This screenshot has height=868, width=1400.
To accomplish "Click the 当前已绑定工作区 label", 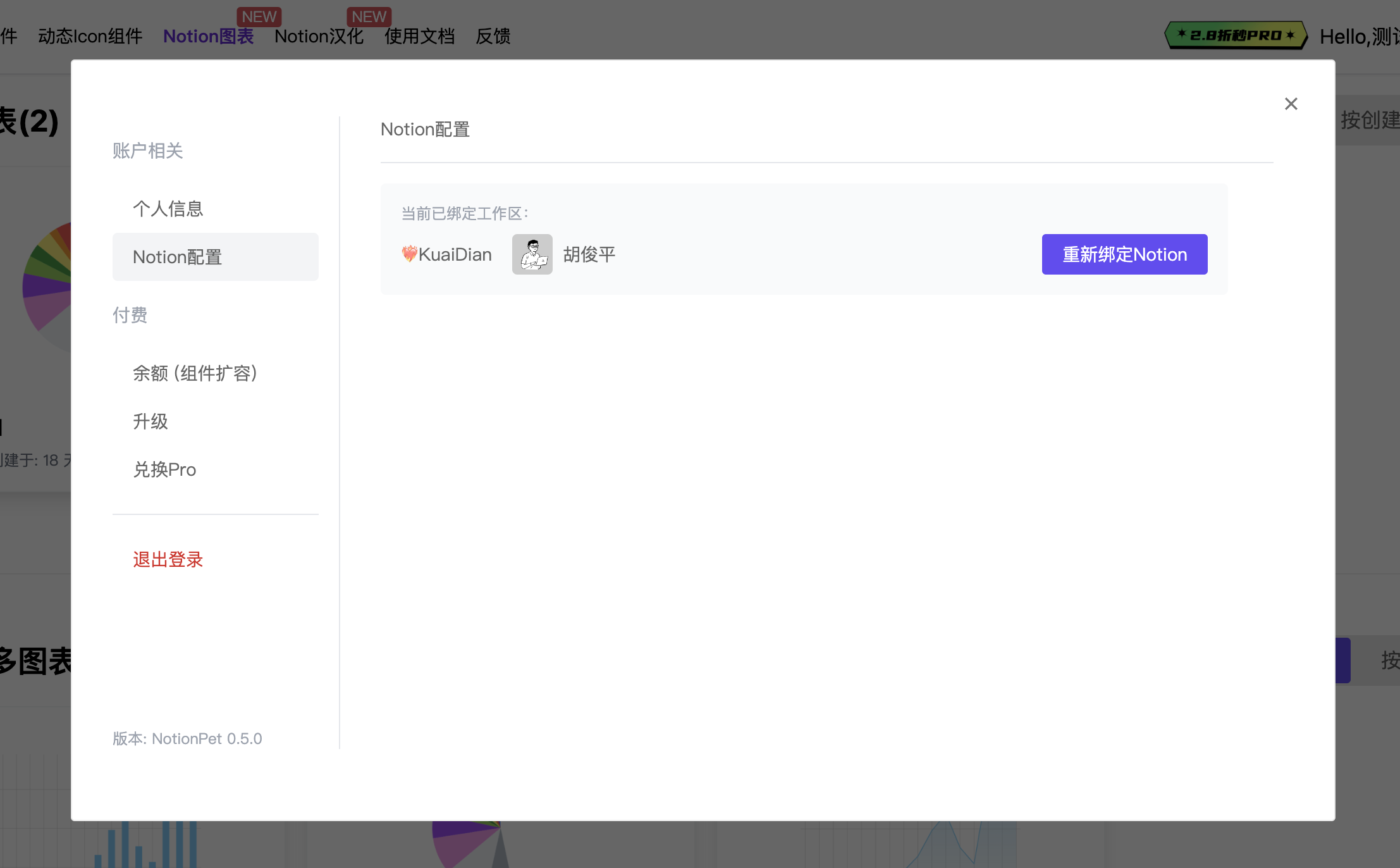I will tap(465, 213).
